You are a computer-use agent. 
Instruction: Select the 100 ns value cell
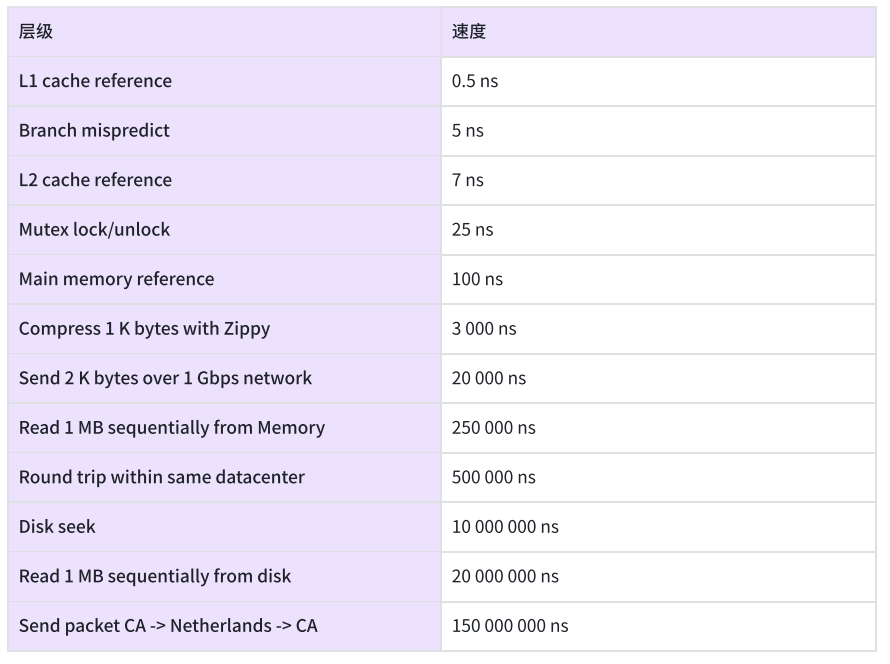[x=658, y=279]
